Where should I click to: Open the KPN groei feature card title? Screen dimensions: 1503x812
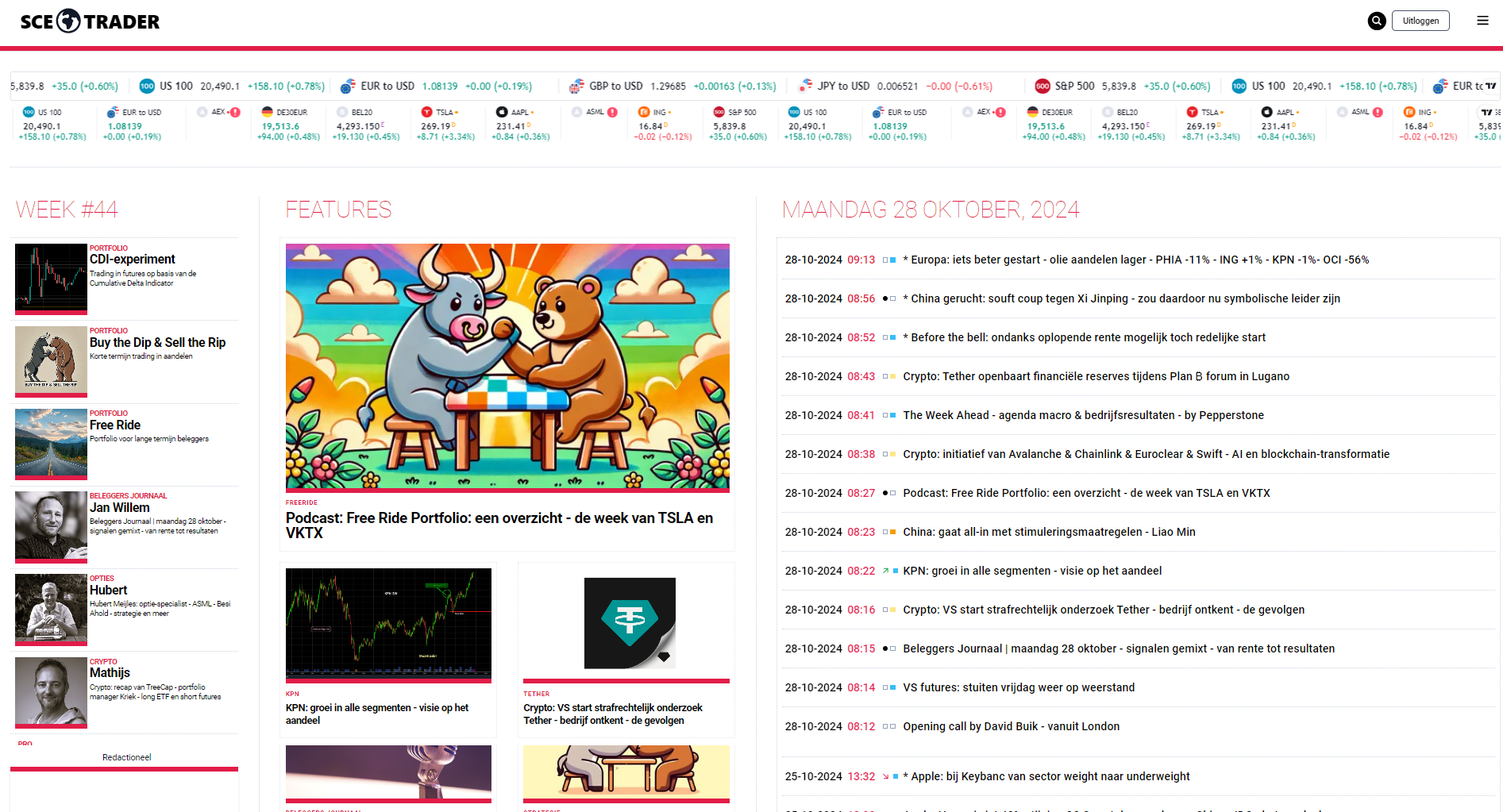coord(377,714)
